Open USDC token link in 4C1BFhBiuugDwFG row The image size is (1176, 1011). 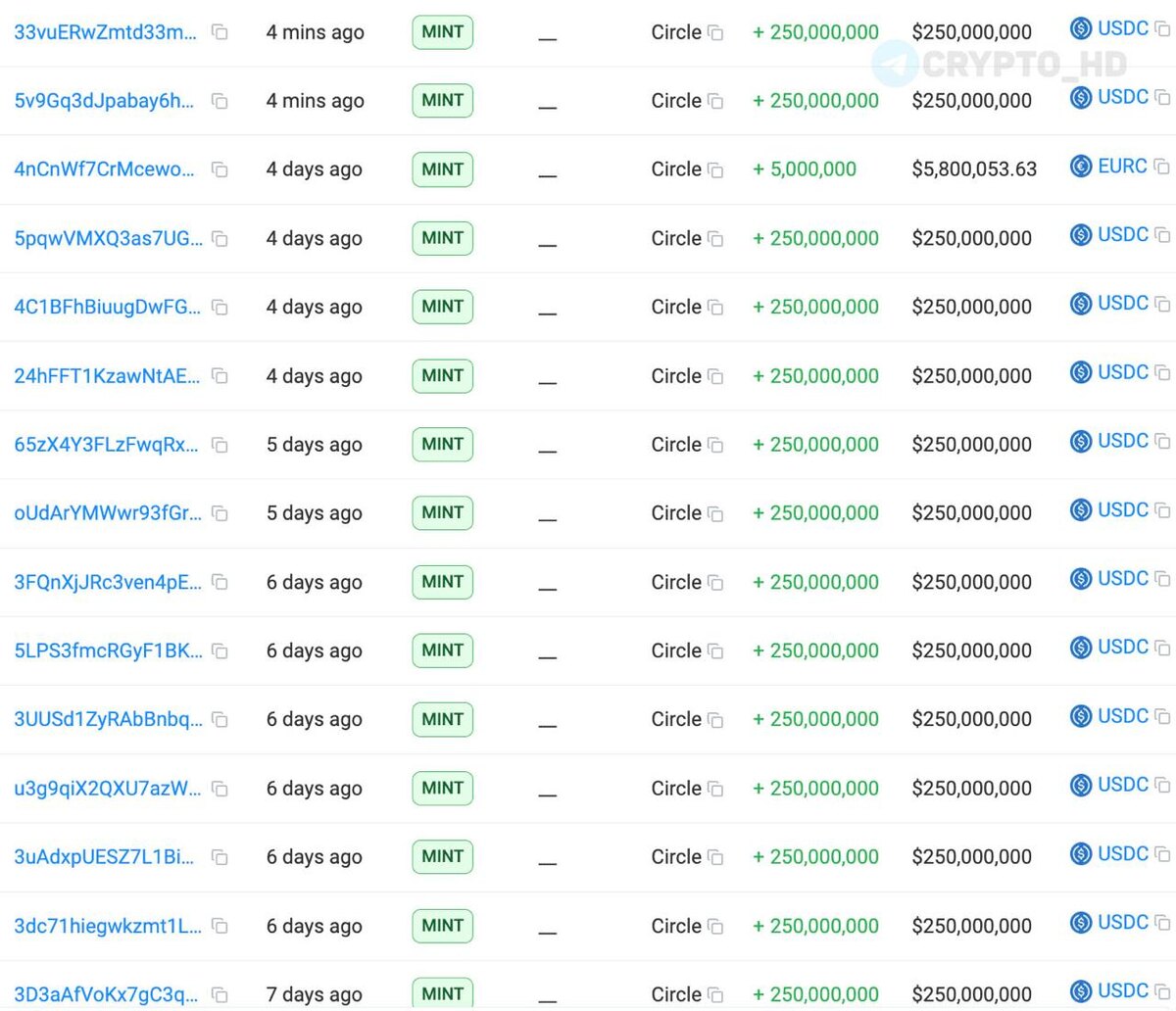point(1123,303)
